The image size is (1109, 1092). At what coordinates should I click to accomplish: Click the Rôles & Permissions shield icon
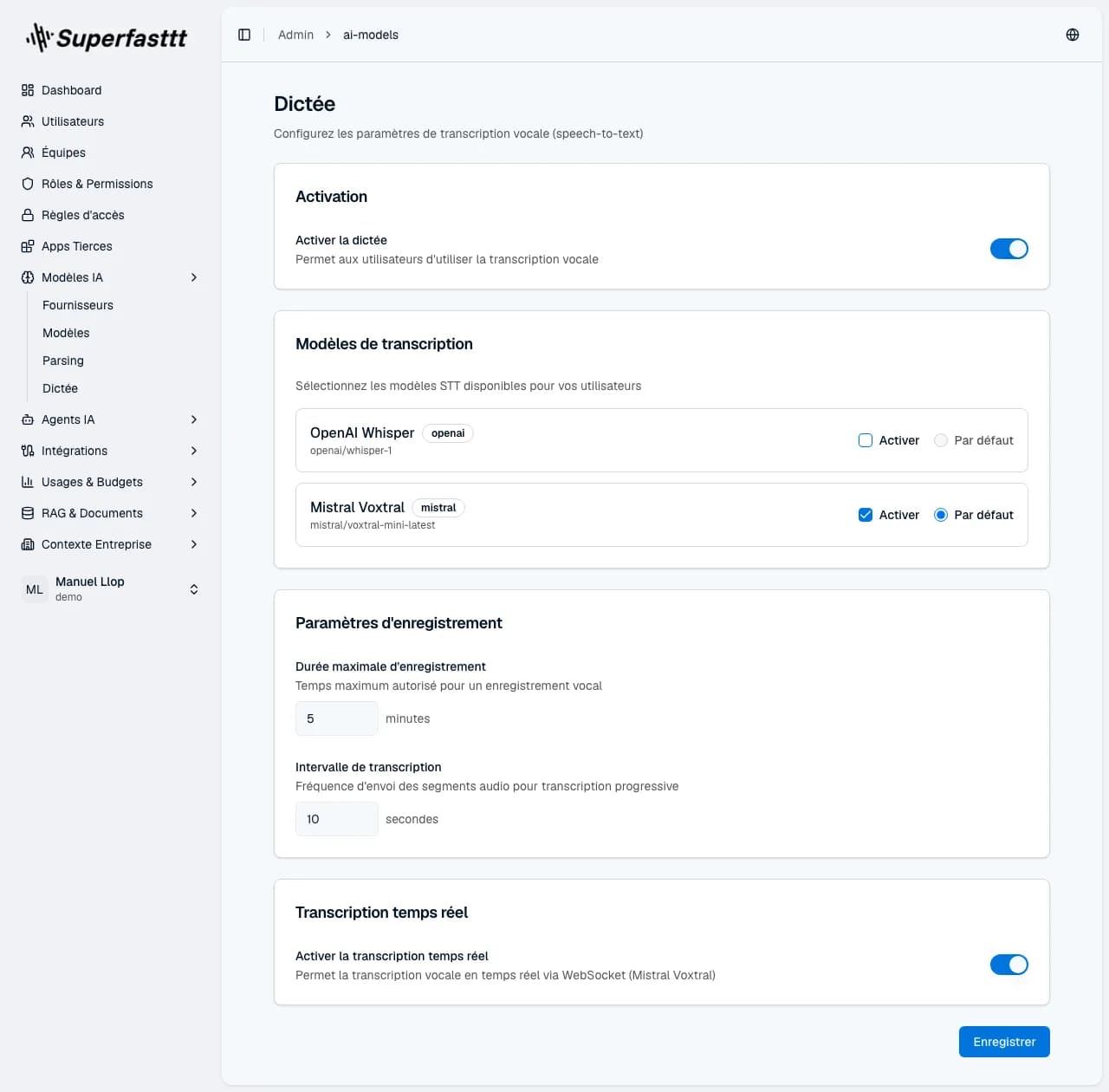pyautogui.click(x=28, y=184)
